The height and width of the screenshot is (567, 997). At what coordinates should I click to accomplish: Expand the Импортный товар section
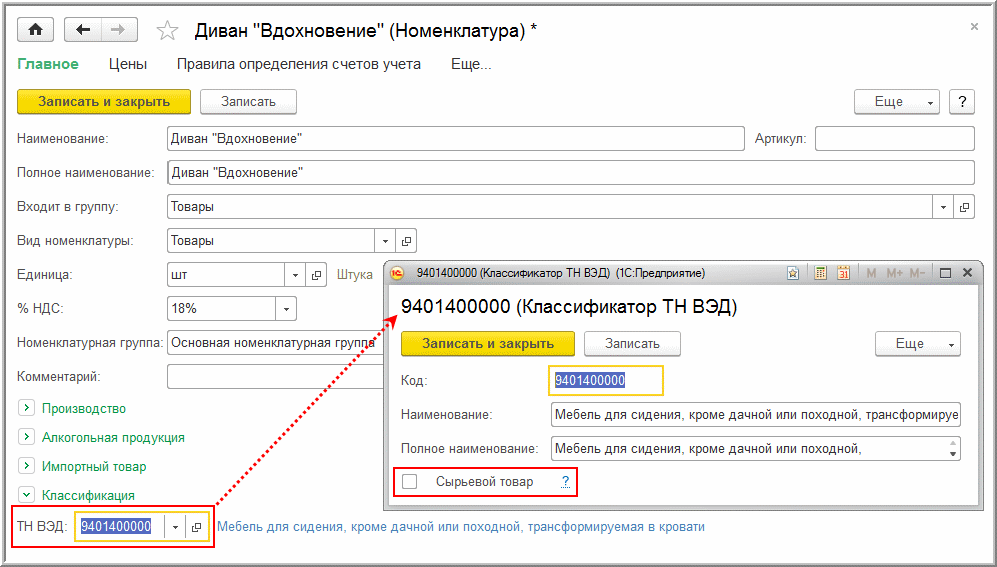click(x=26, y=466)
